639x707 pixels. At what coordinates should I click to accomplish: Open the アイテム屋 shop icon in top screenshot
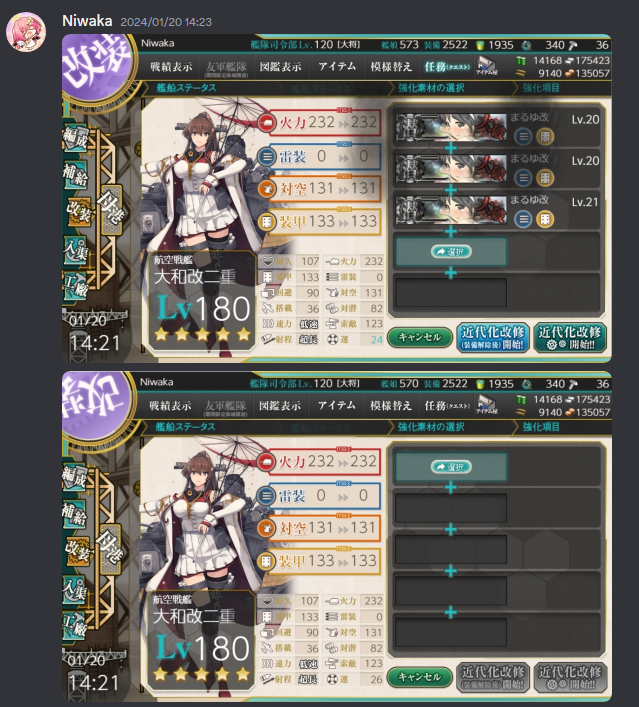point(487,66)
